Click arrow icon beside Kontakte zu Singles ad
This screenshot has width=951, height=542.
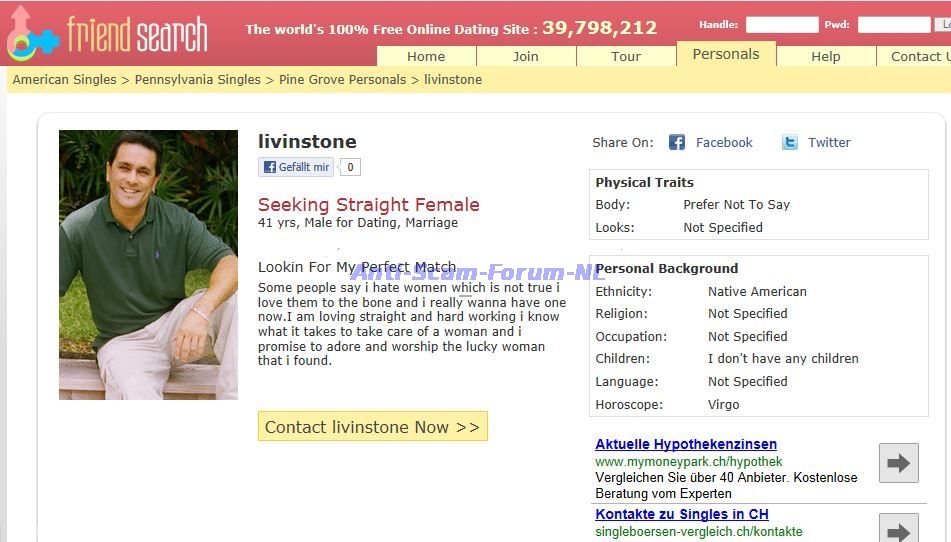(x=898, y=527)
